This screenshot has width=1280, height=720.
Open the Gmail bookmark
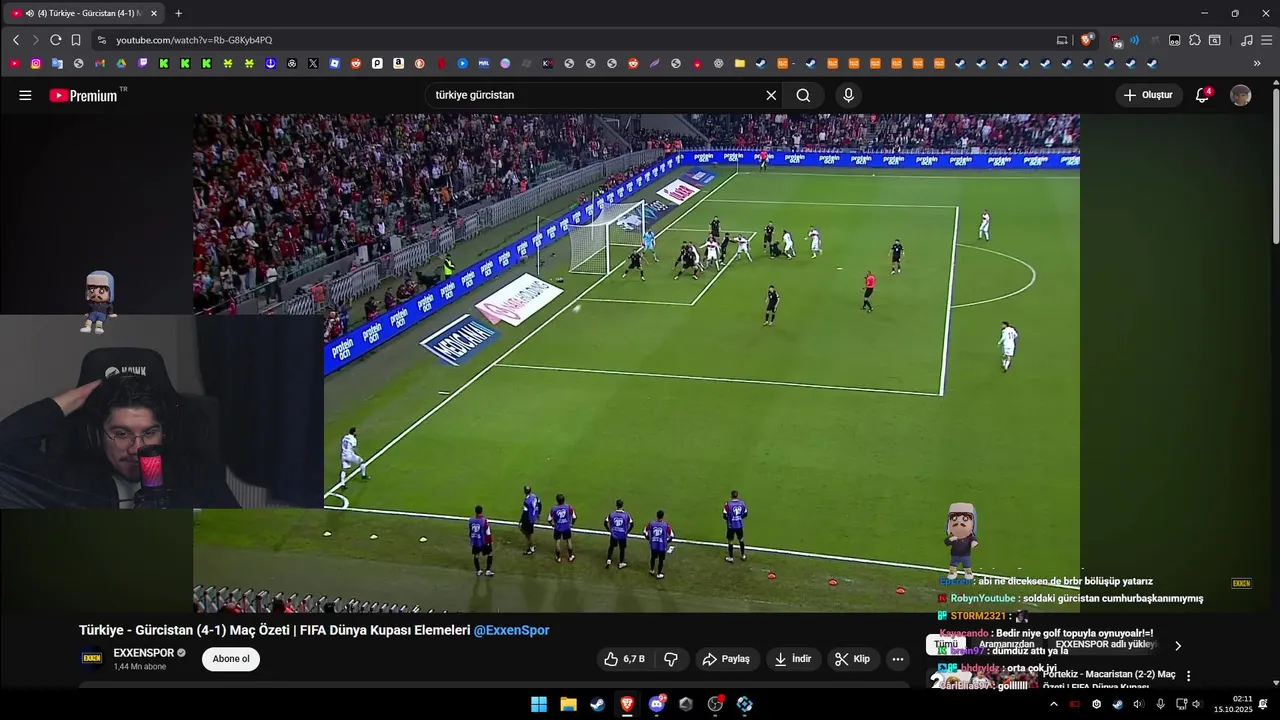[100, 63]
